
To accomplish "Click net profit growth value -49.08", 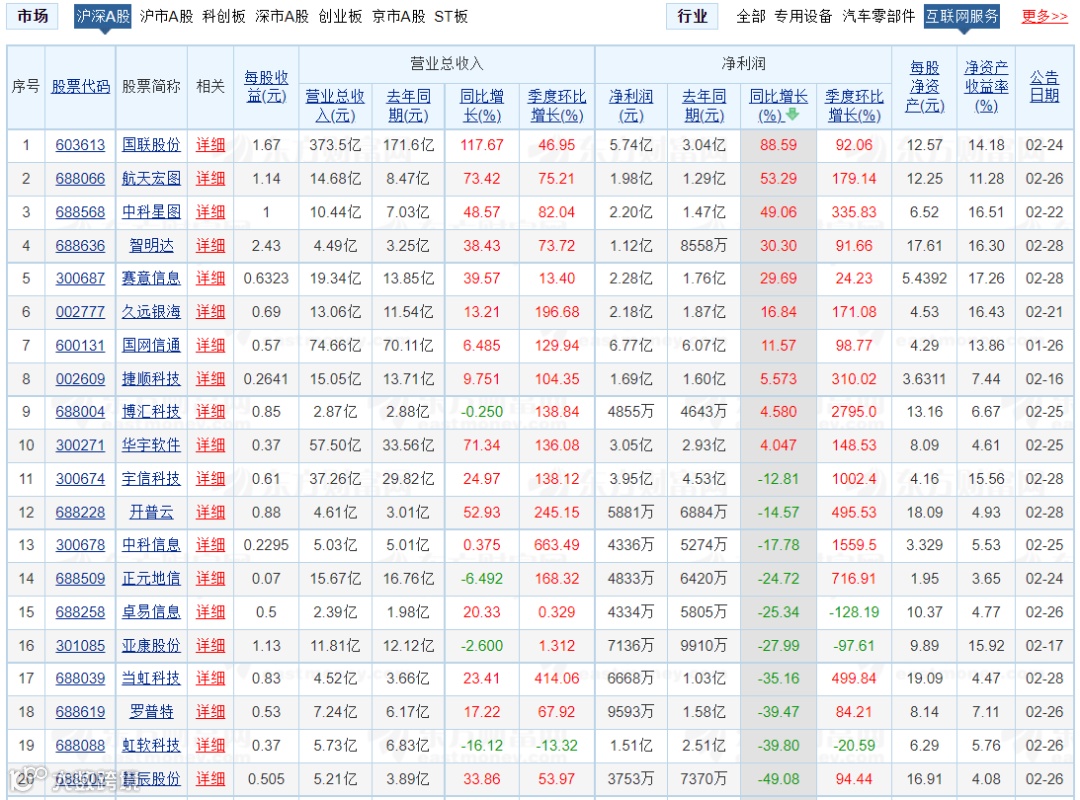I will [x=778, y=779].
